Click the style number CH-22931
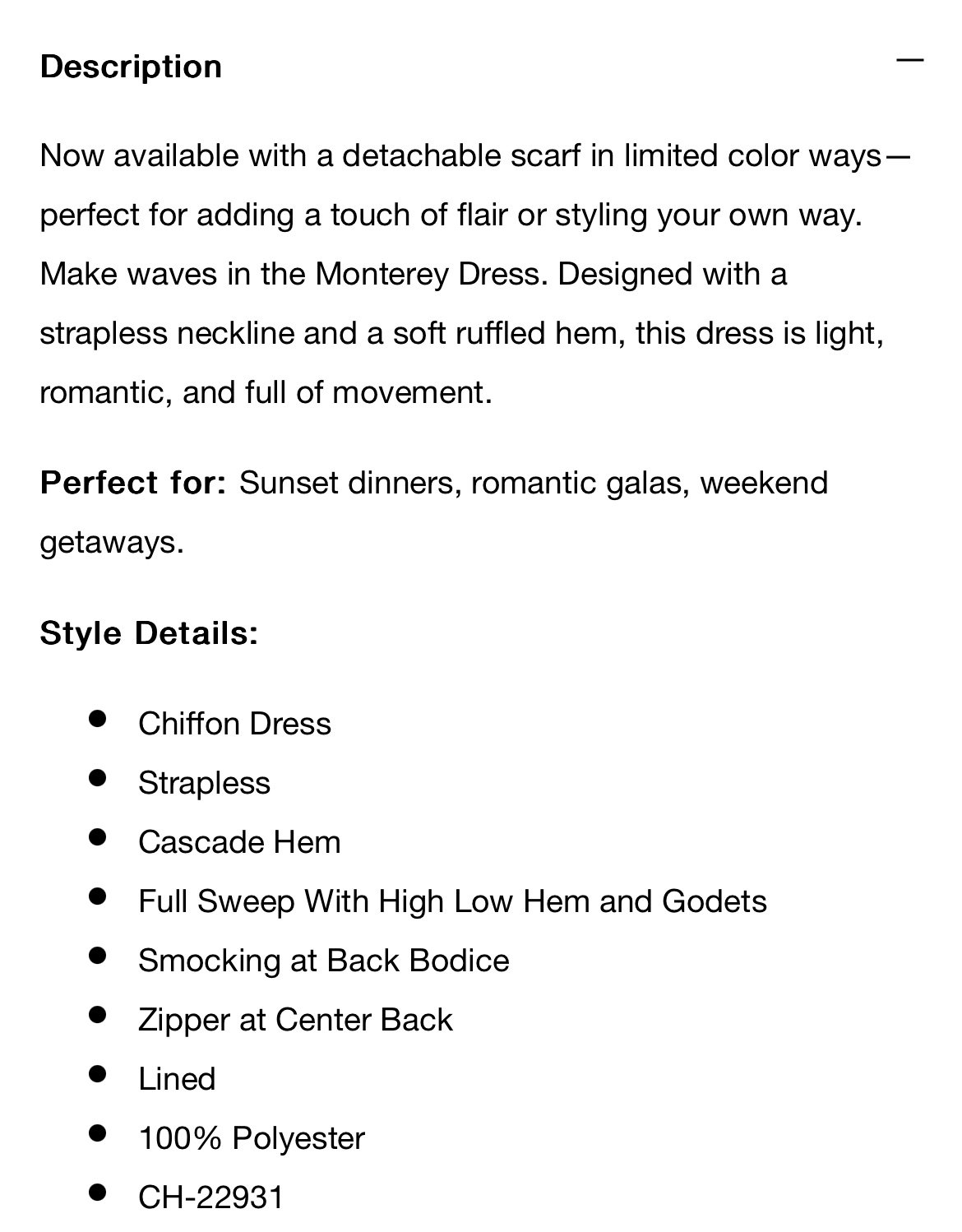This screenshot has width=962, height=1232. 210,1197
